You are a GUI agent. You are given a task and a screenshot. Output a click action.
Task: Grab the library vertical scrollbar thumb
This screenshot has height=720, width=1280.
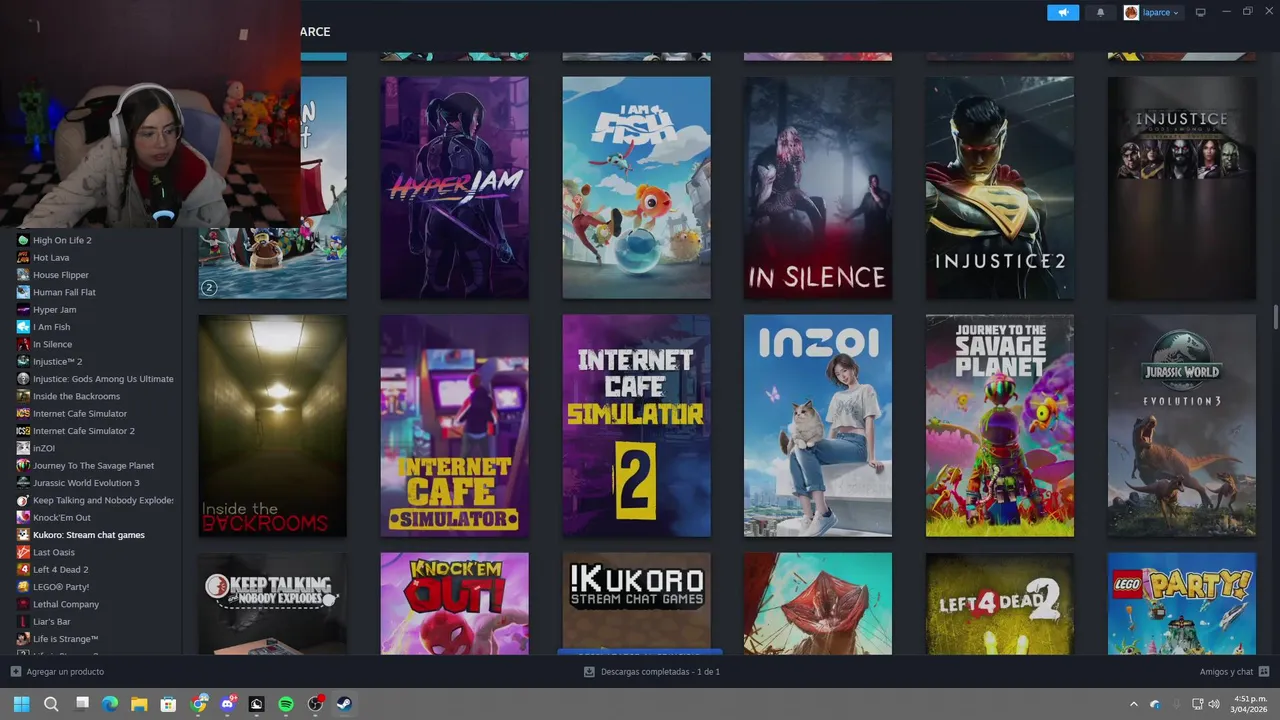tap(1275, 317)
